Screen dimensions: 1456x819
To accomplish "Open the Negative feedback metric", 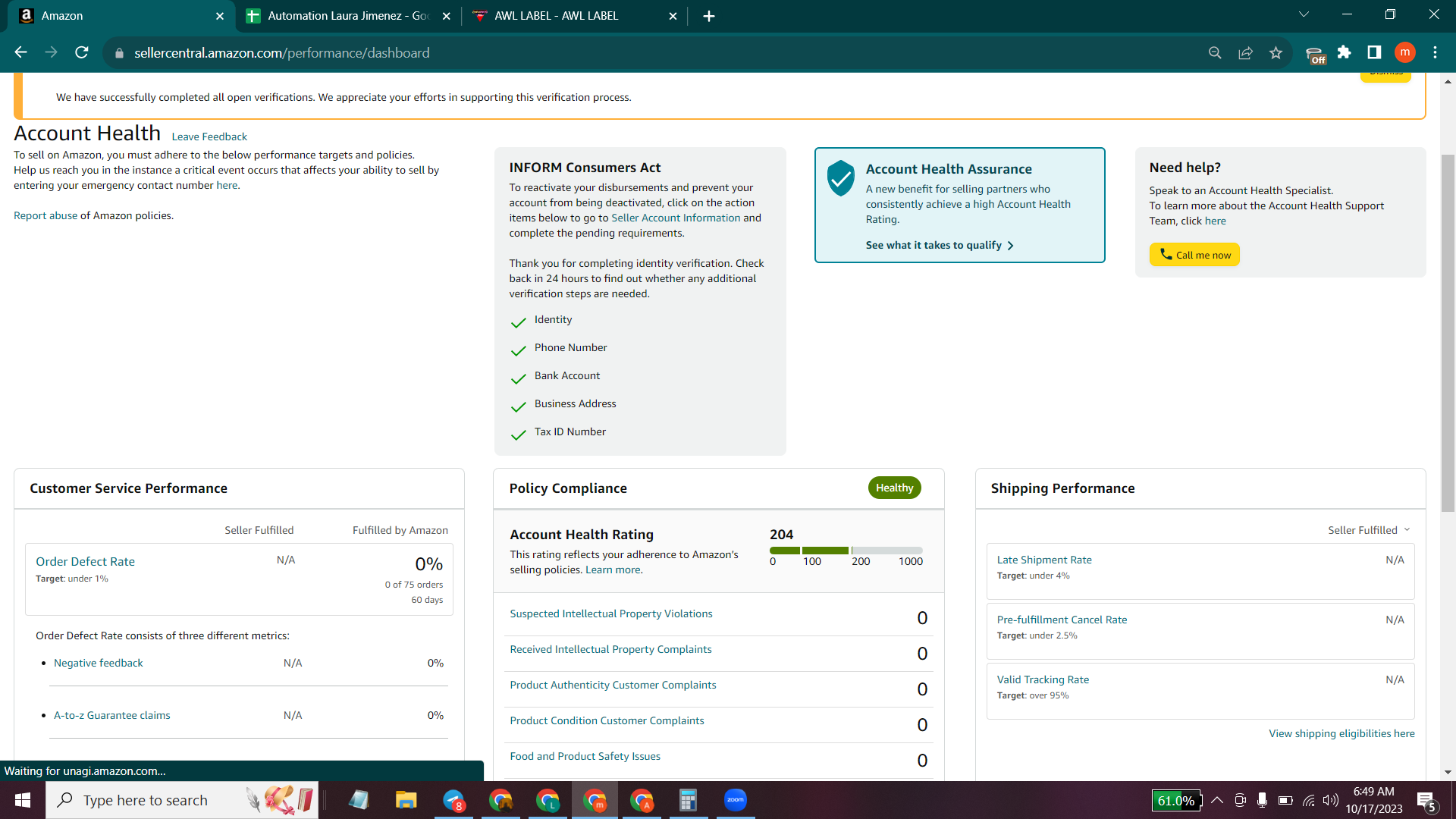I will (99, 663).
